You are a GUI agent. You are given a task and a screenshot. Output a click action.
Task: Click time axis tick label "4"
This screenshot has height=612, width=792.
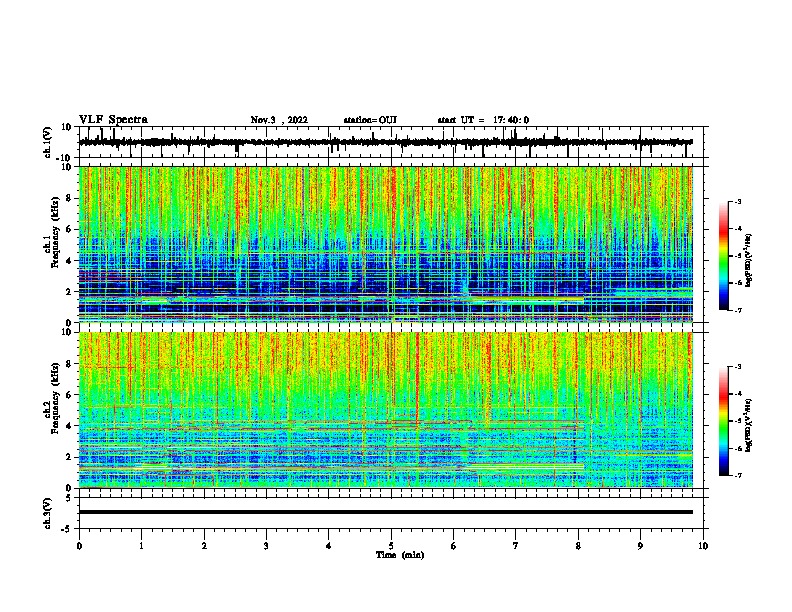click(x=329, y=546)
